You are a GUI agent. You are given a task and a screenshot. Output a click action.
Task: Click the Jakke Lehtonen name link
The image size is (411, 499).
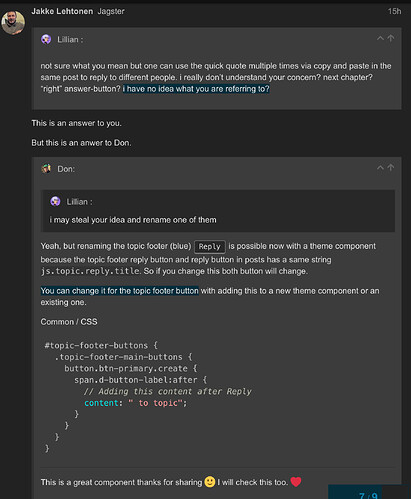click(62, 11)
